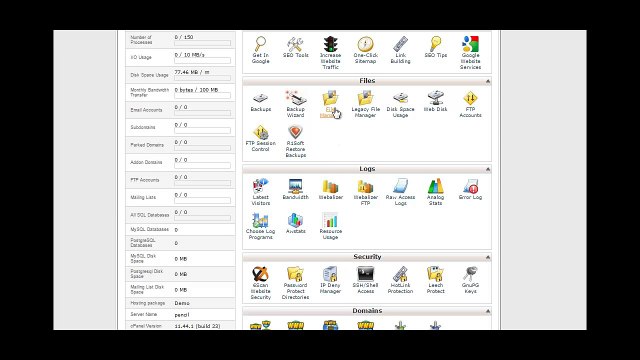
Task: Open Backups in Files section
Action: coord(260,101)
